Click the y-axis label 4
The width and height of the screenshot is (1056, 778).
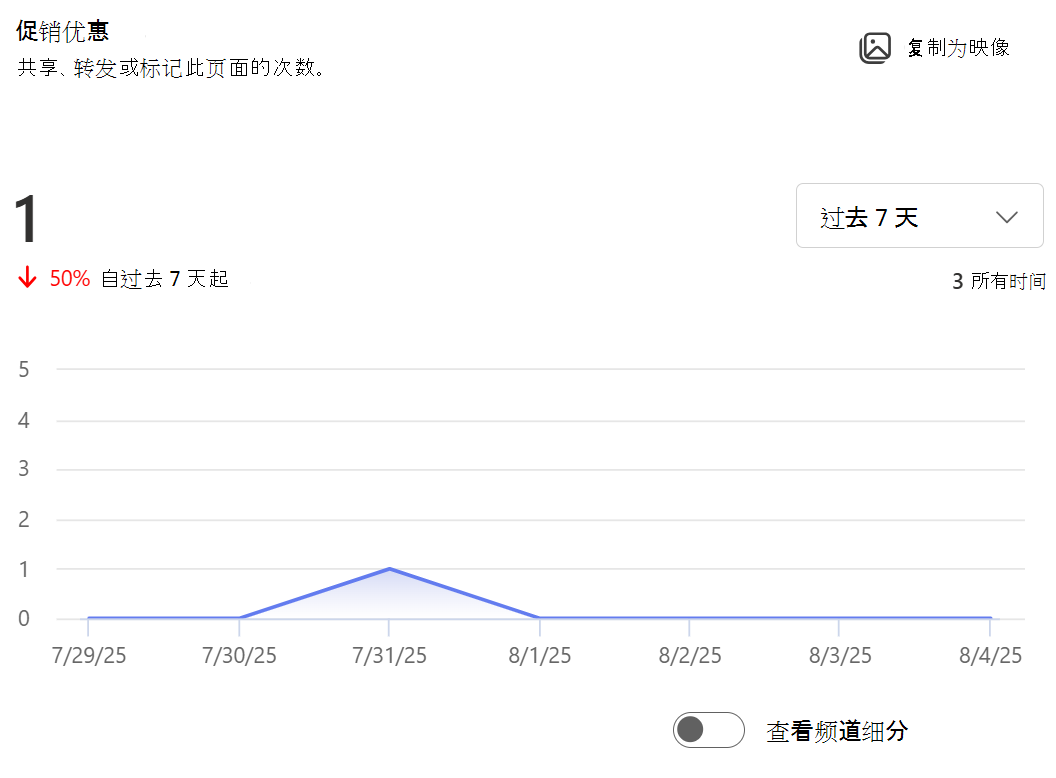tap(24, 420)
